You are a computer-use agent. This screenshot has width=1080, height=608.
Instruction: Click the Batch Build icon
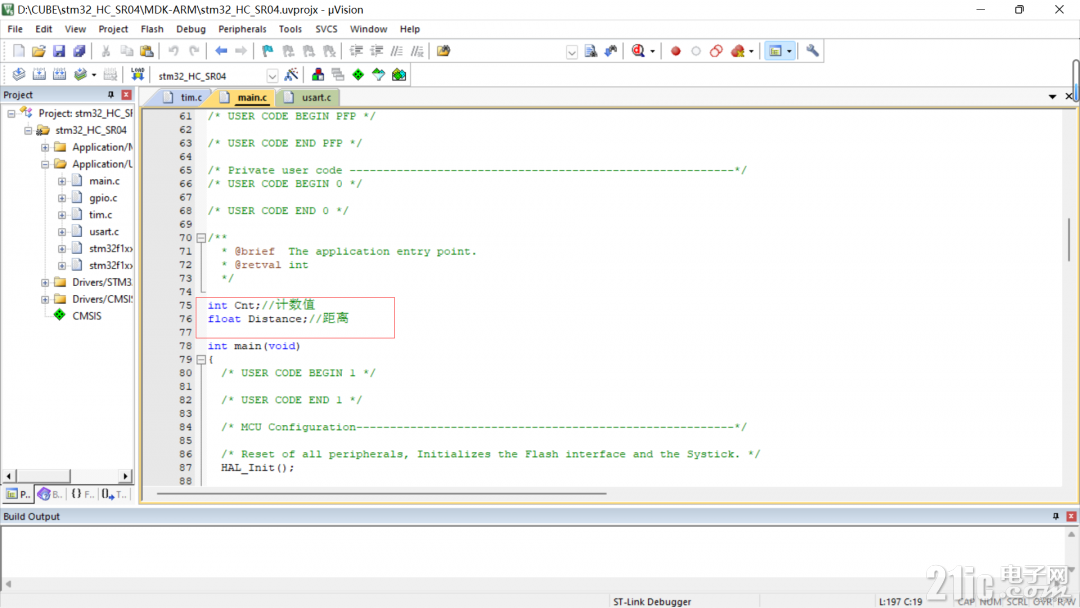pos(80,74)
